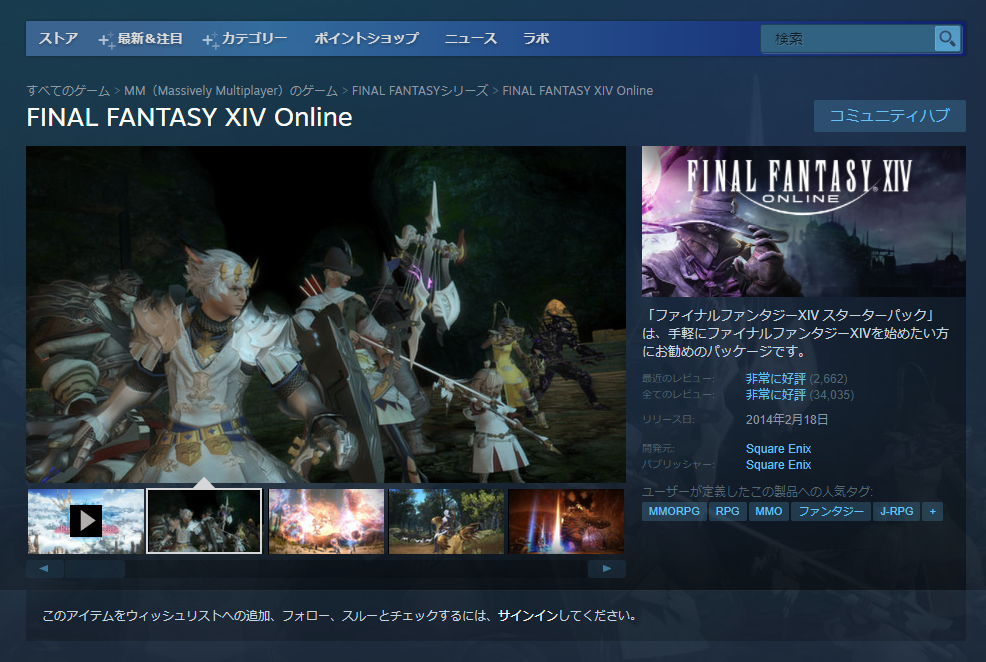Select the explosion battle screenshot thumbnail
The width and height of the screenshot is (986, 662).
pyautogui.click(x=326, y=521)
